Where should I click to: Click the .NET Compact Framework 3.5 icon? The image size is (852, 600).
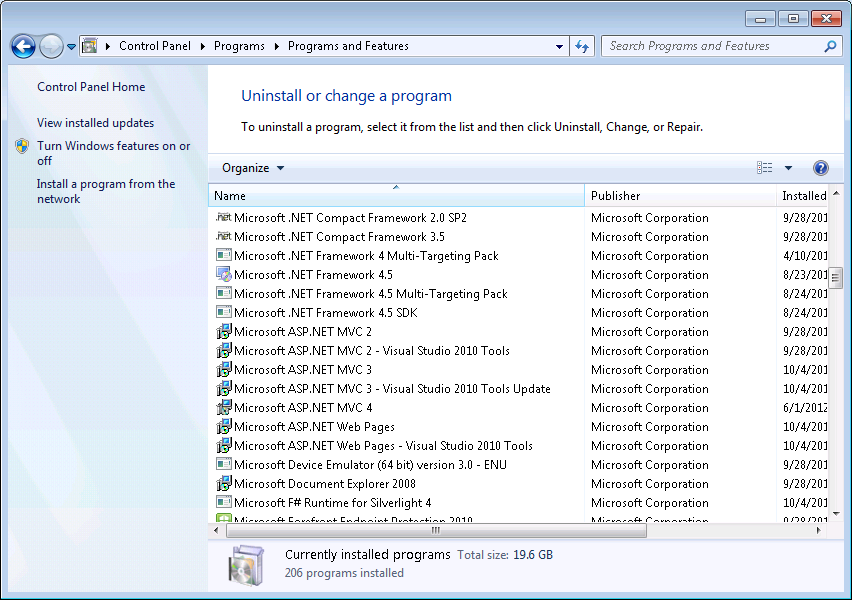(223, 236)
